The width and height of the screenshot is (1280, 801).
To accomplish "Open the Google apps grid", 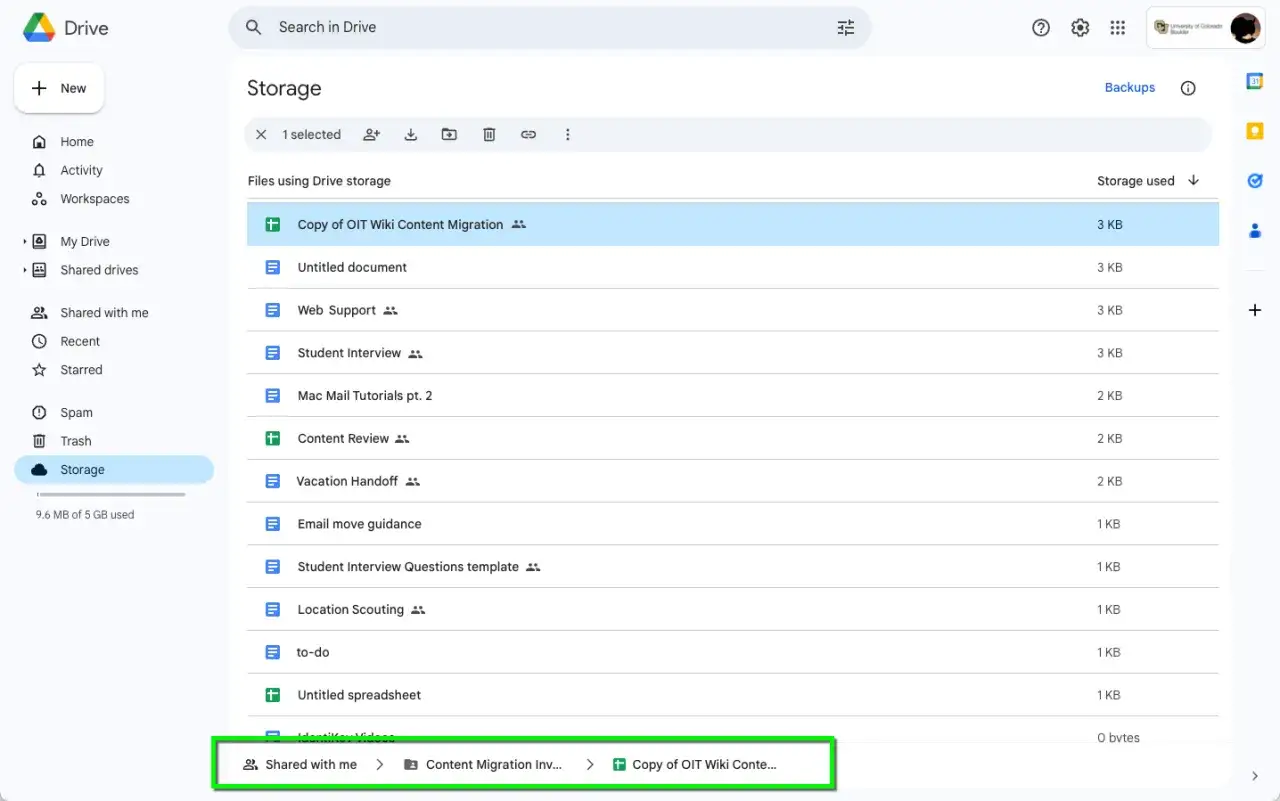I will [x=1118, y=28].
